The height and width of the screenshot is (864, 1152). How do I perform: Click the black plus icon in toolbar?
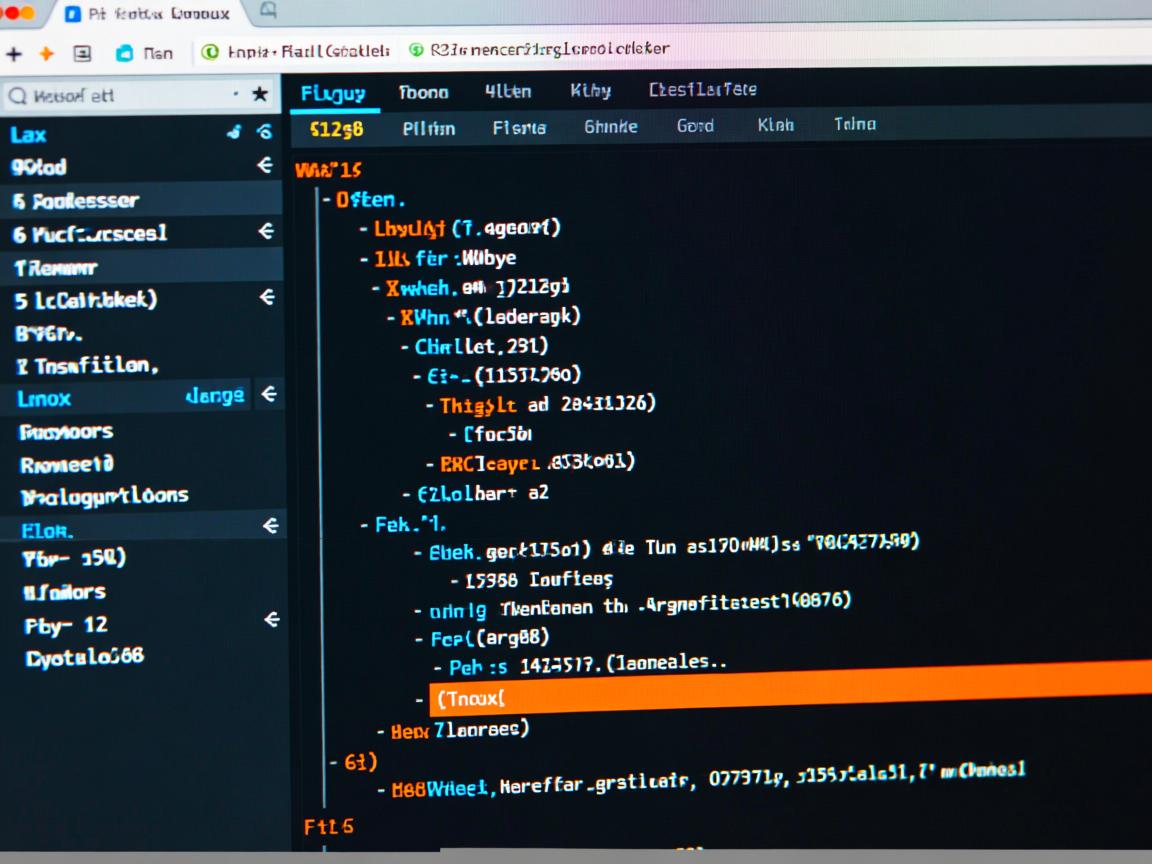[13, 54]
